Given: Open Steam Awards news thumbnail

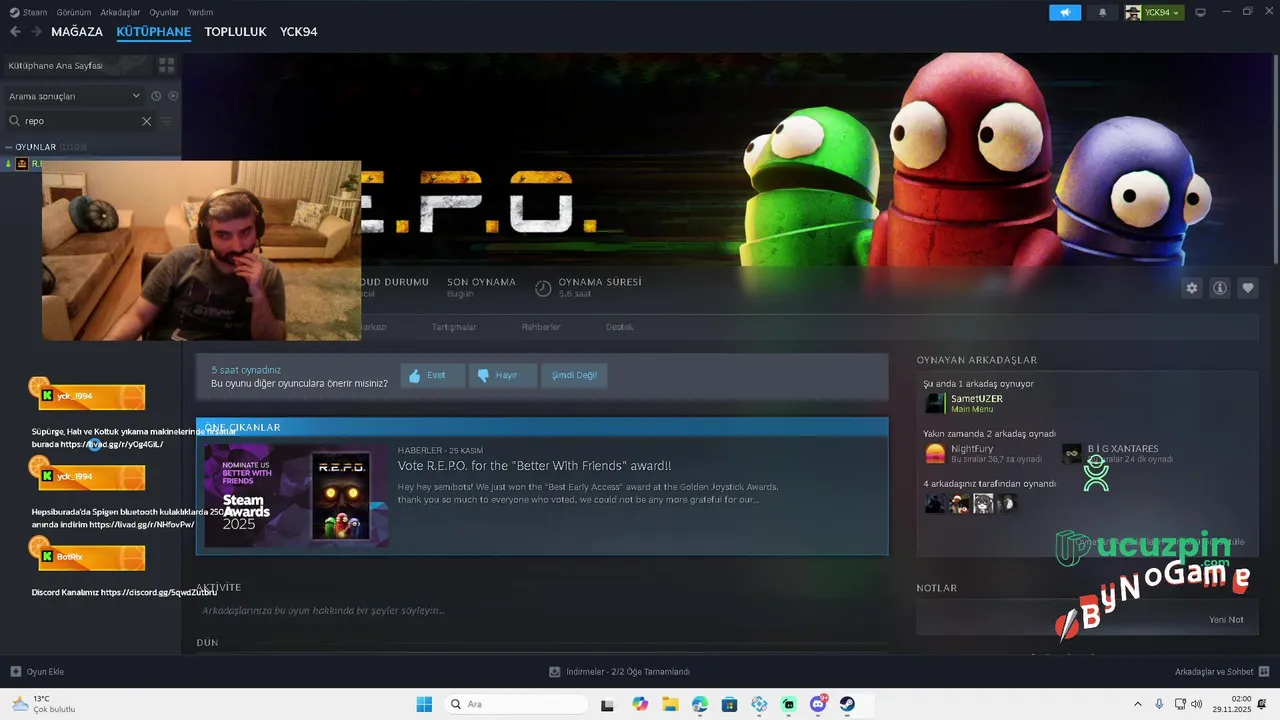Looking at the screenshot, I should coord(296,495).
